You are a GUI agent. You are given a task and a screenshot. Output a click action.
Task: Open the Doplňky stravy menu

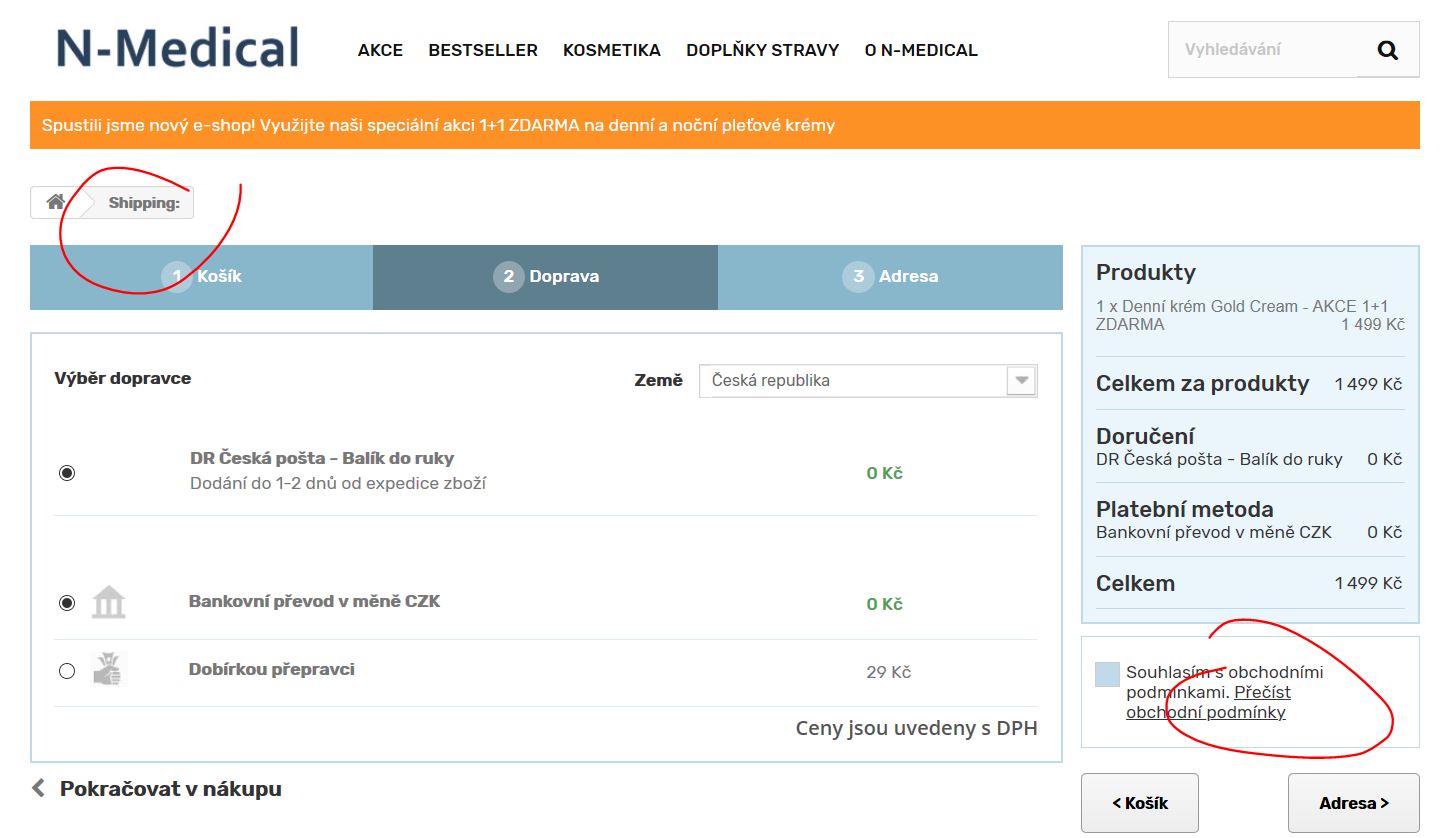coord(762,50)
